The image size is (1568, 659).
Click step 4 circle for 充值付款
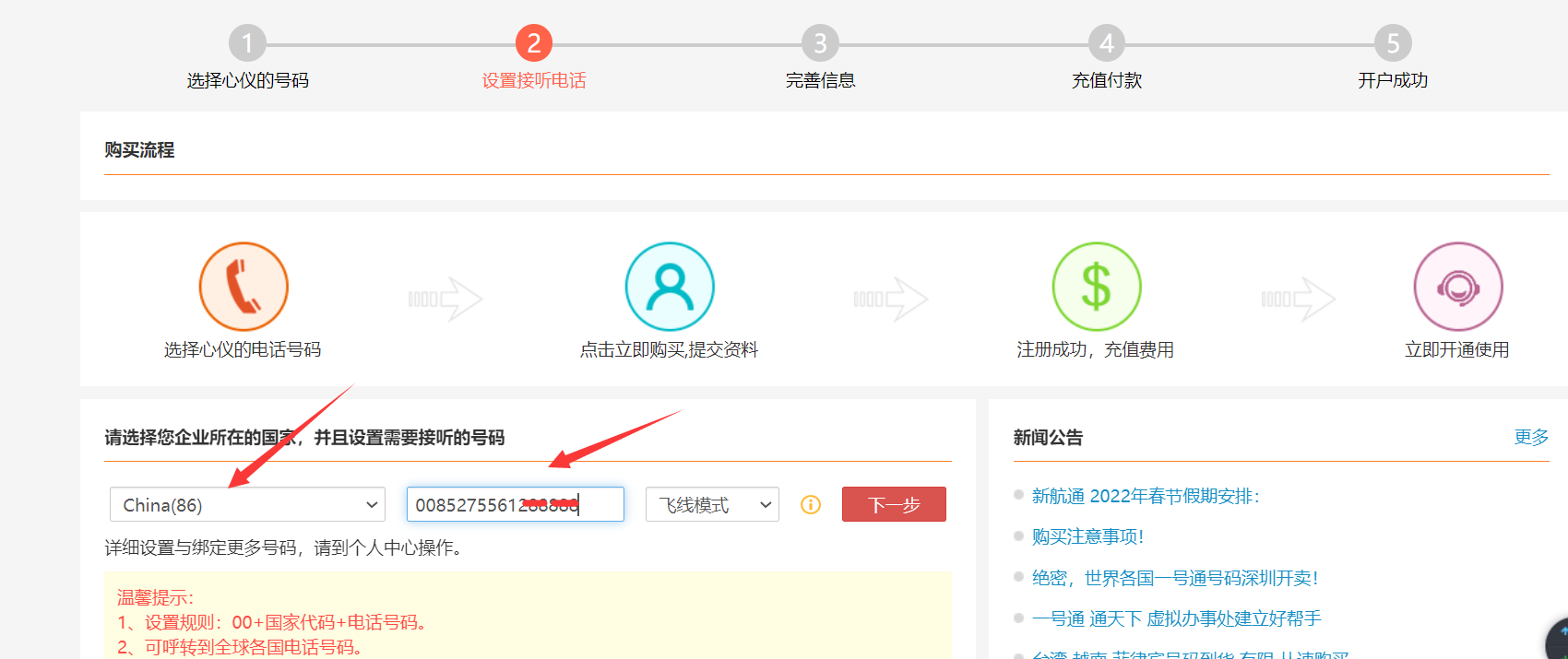click(x=1107, y=43)
